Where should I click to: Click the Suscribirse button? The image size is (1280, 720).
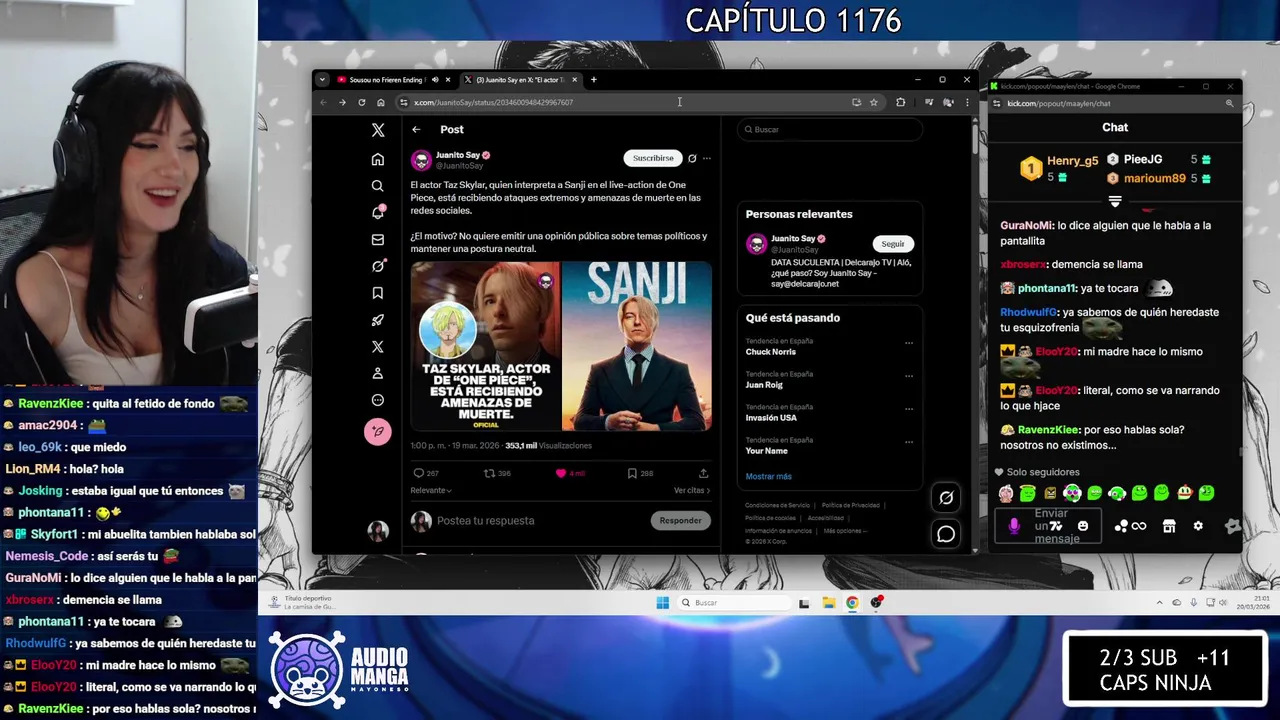653,158
